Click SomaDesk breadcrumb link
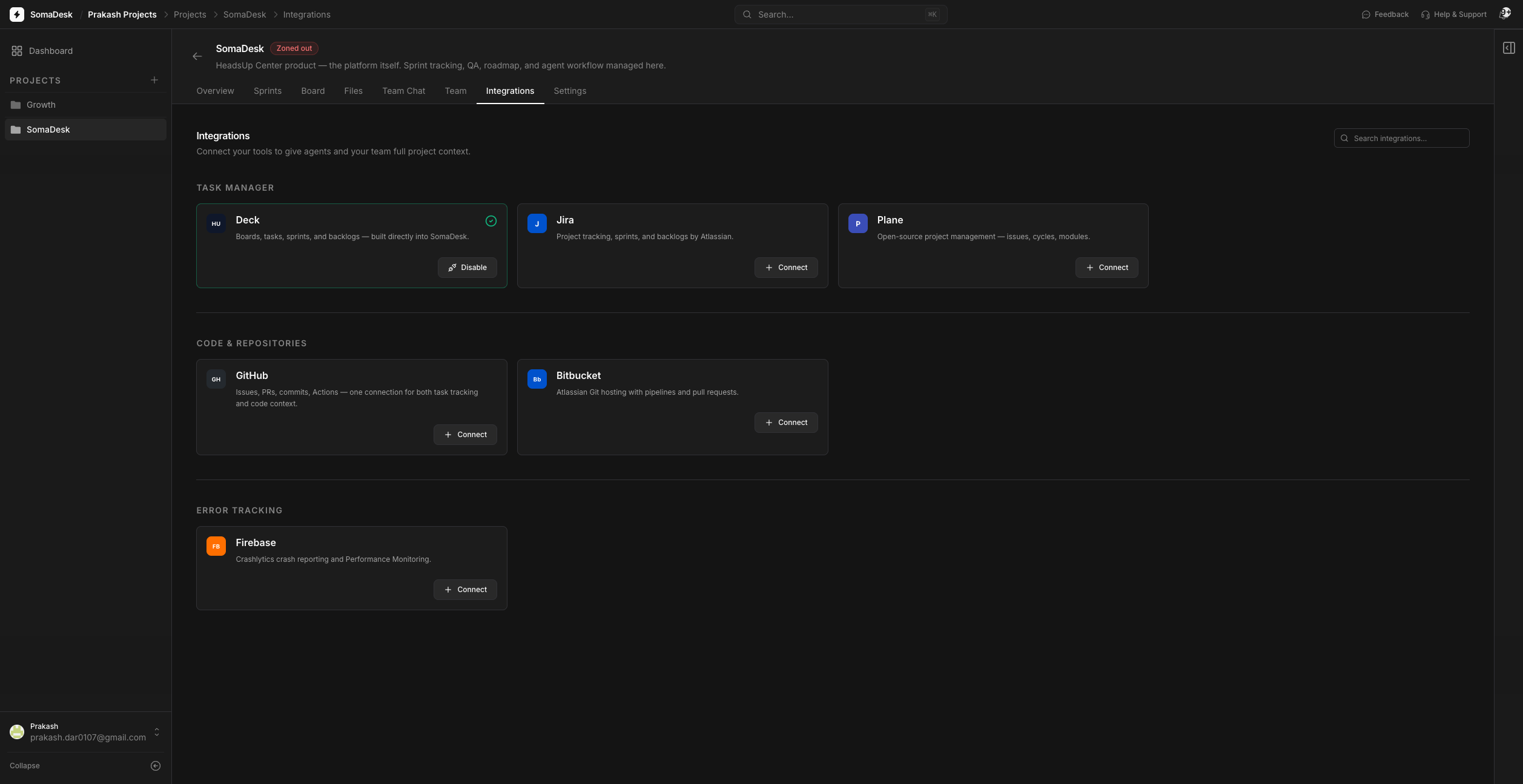1523x784 pixels. tap(245, 15)
